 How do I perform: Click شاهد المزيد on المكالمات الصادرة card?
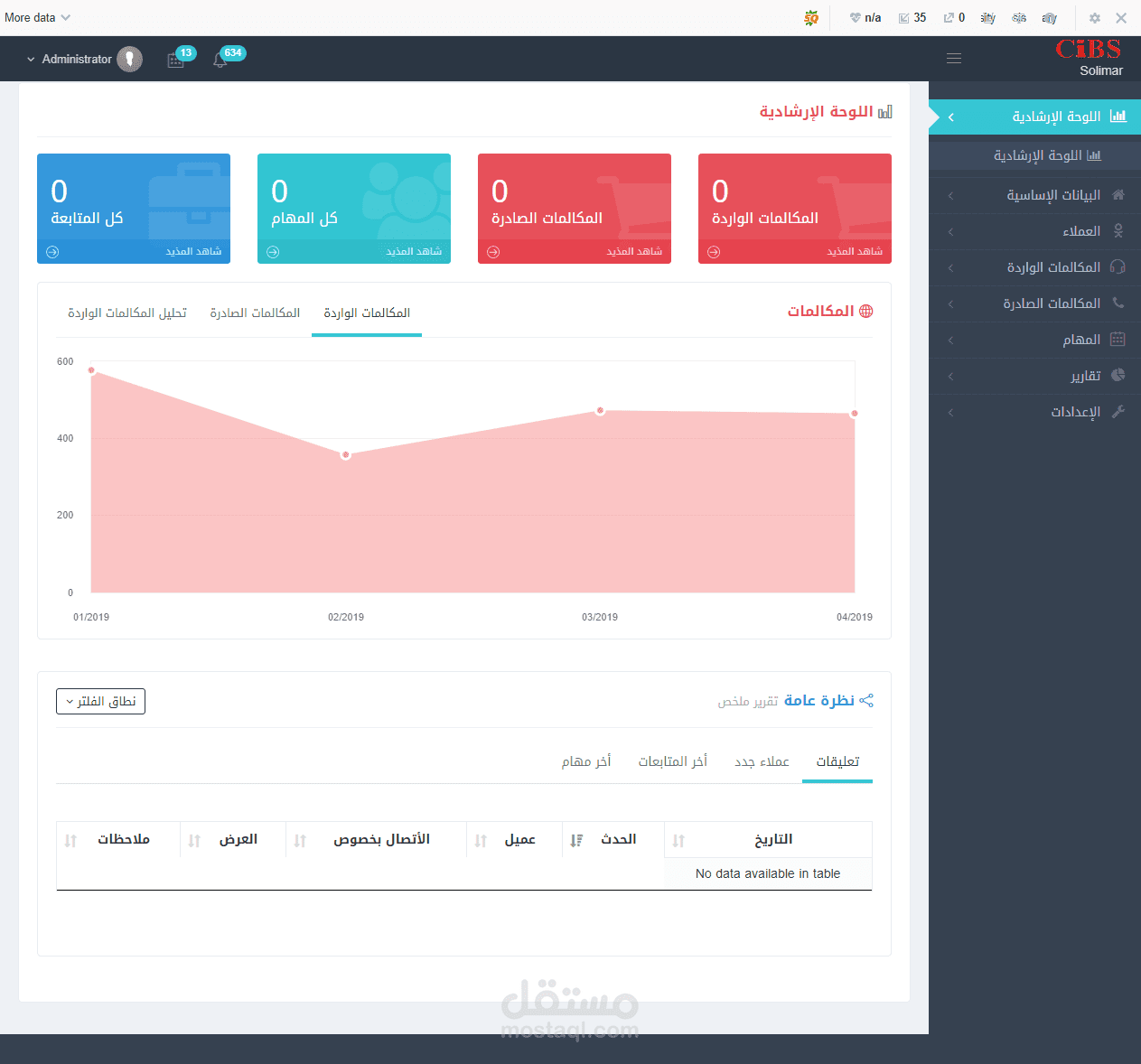point(634,252)
